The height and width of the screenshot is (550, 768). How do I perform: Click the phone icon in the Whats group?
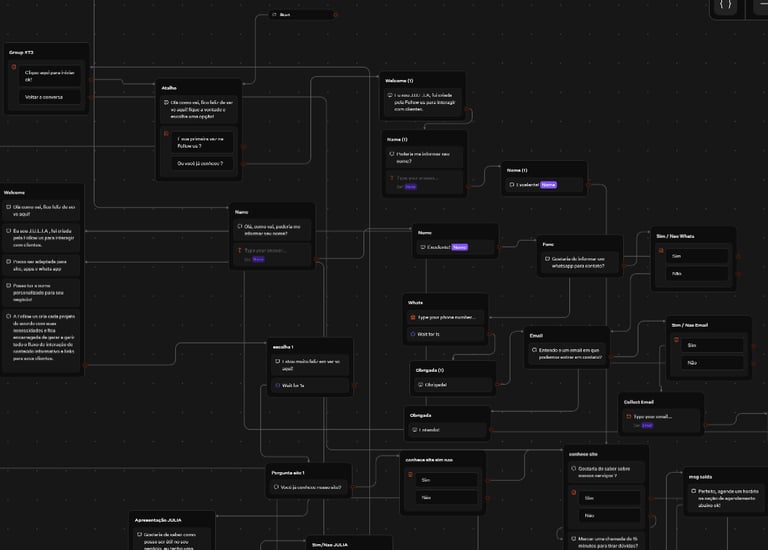pyautogui.click(x=412, y=317)
